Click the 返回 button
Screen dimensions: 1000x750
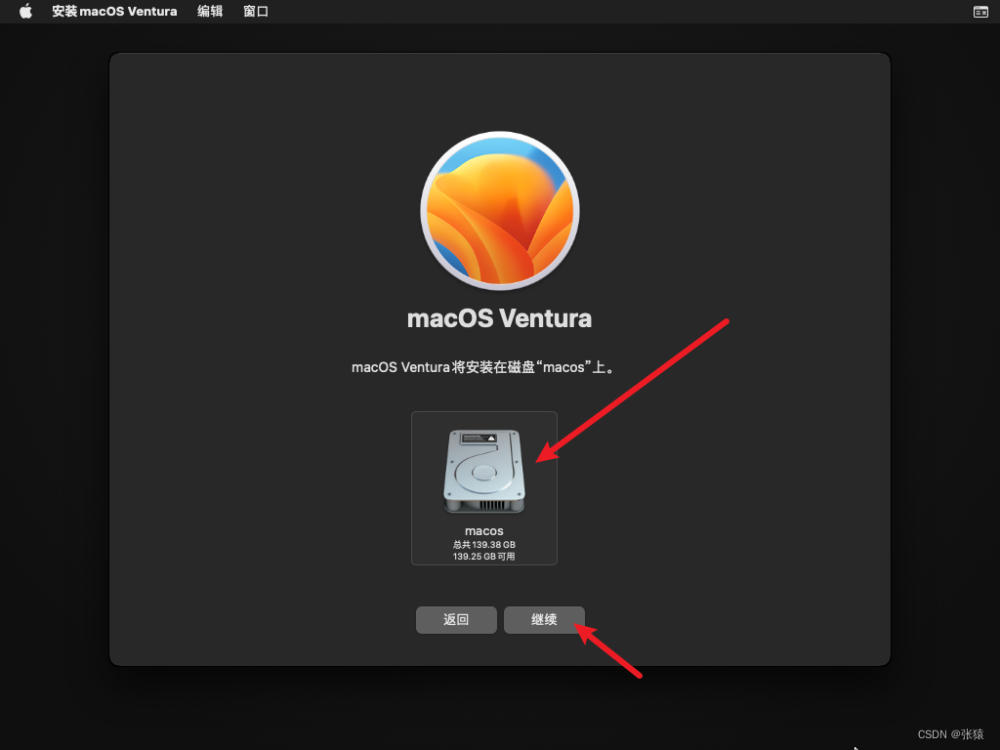pos(456,619)
